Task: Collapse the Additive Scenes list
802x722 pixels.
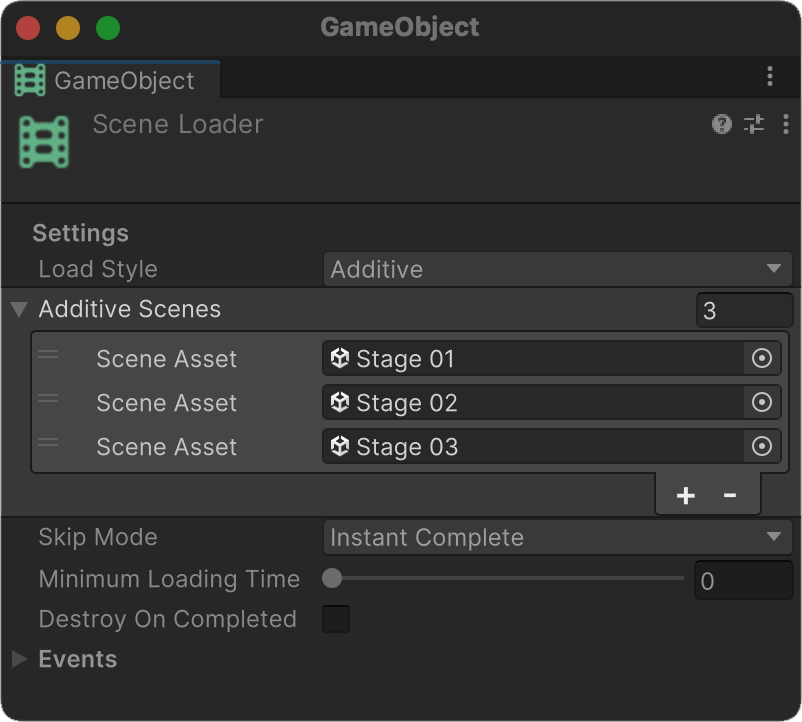Action: click(19, 309)
